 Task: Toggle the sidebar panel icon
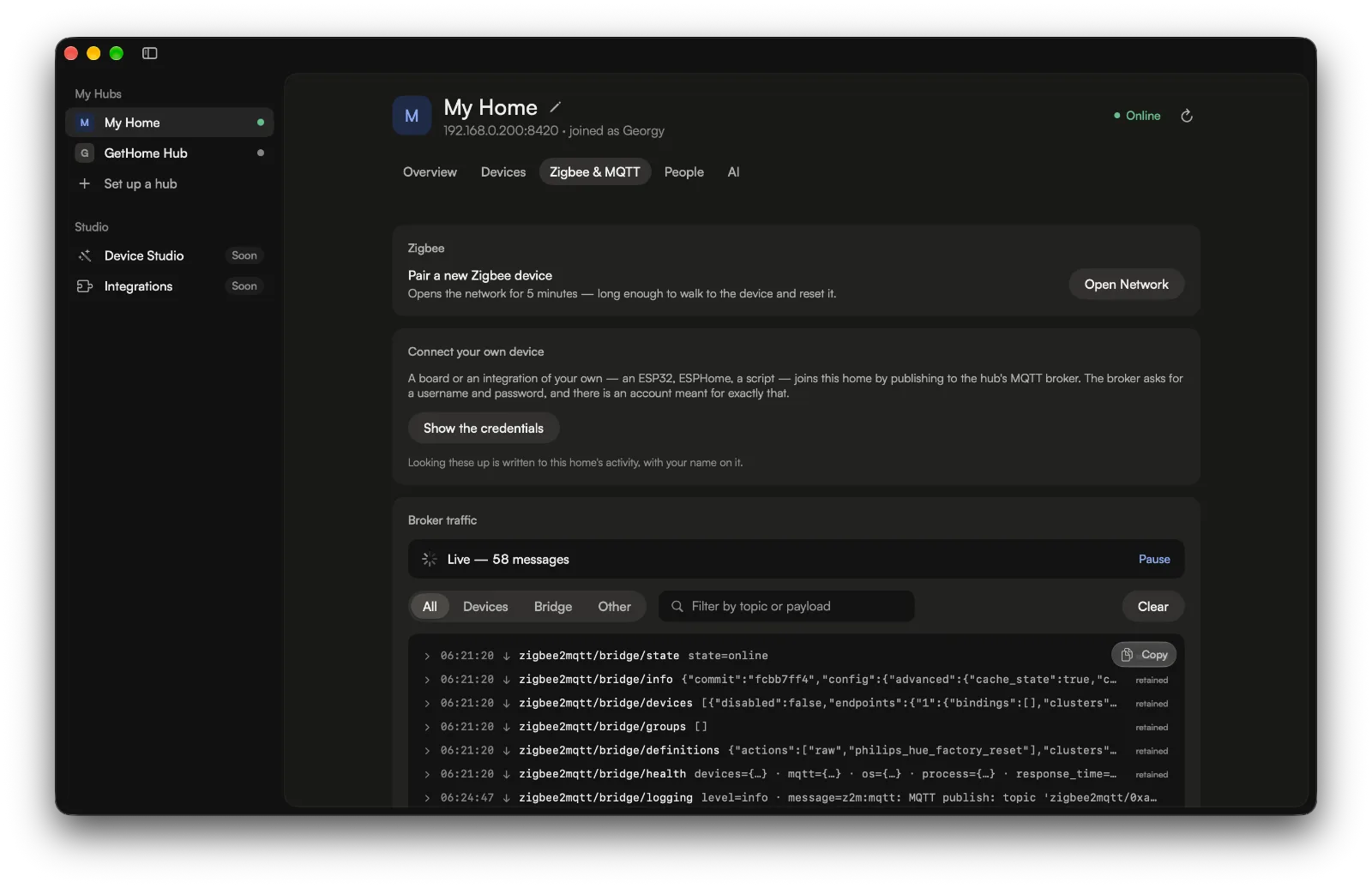150,53
